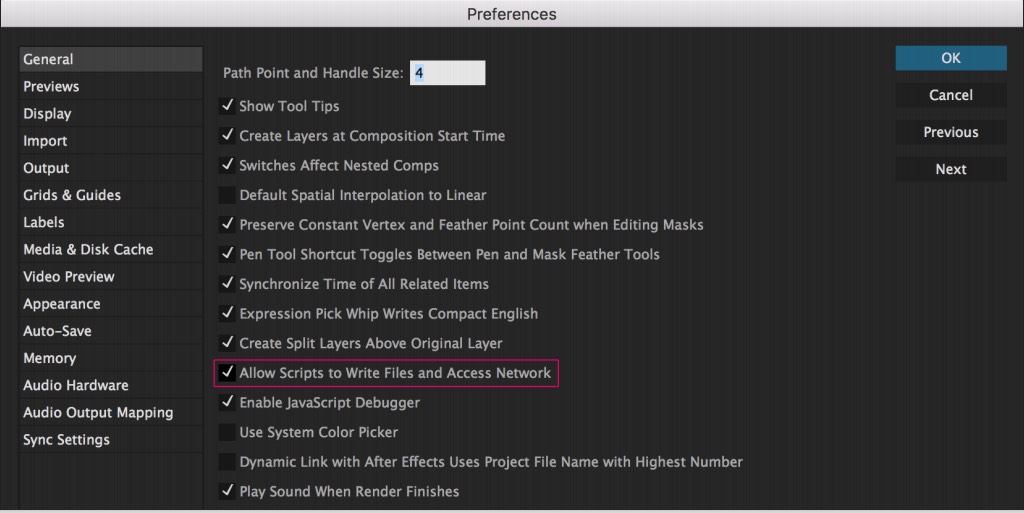Image resolution: width=1024 pixels, height=513 pixels.
Task: Open the Previews preferences category
Action: click(51, 87)
